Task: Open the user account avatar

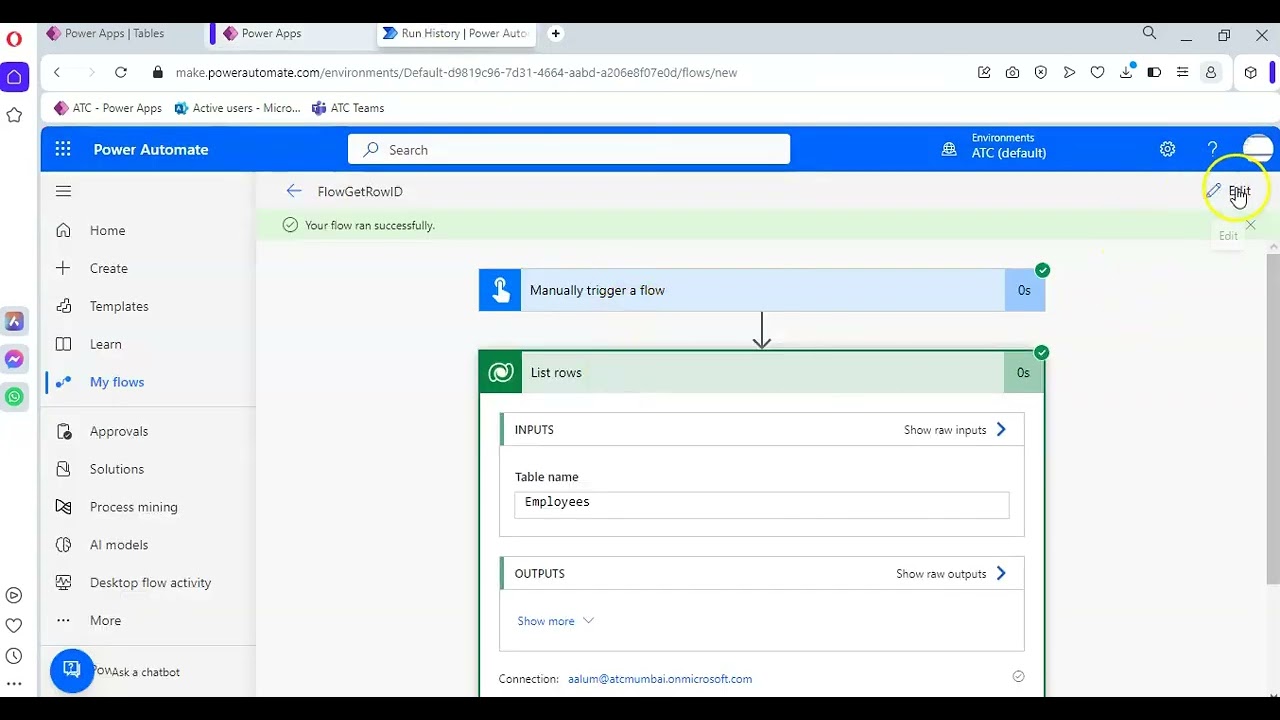Action: coord(1257,149)
